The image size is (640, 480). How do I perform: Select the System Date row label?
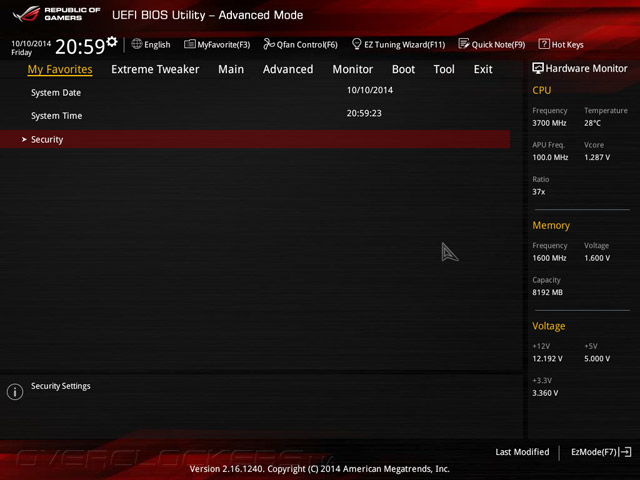tap(56, 93)
